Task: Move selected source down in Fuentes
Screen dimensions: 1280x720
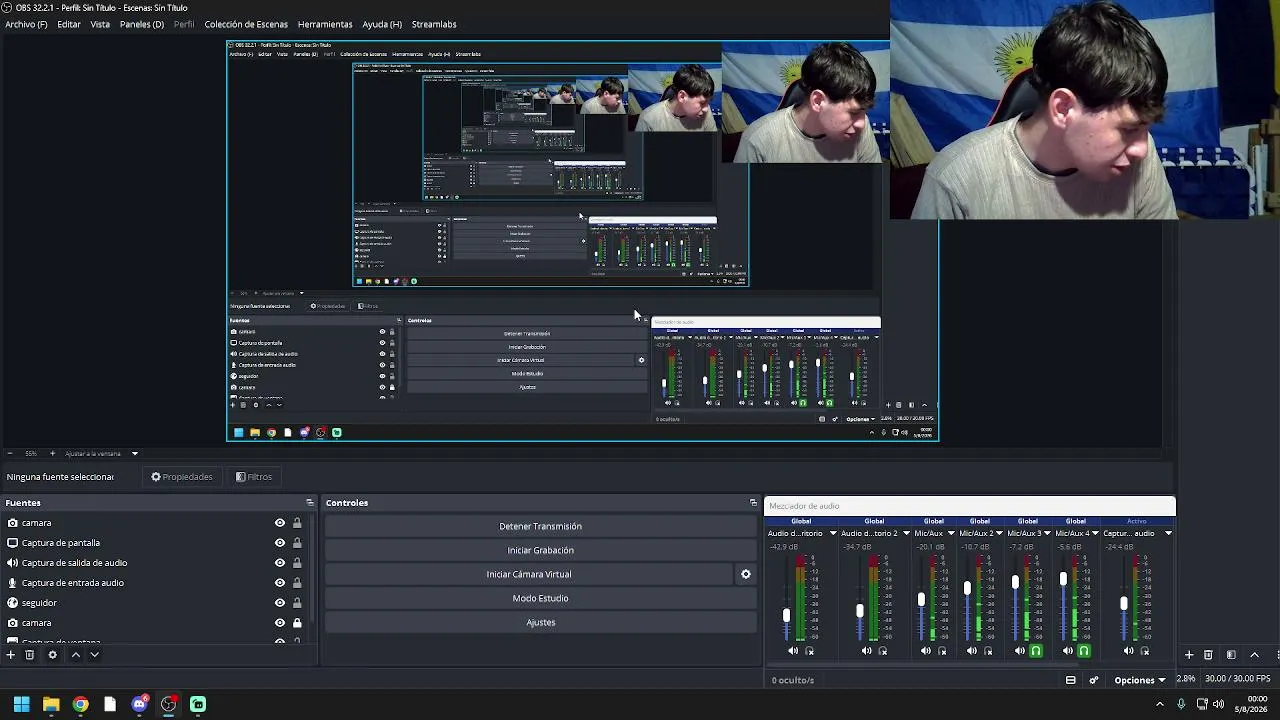Action: [x=94, y=655]
